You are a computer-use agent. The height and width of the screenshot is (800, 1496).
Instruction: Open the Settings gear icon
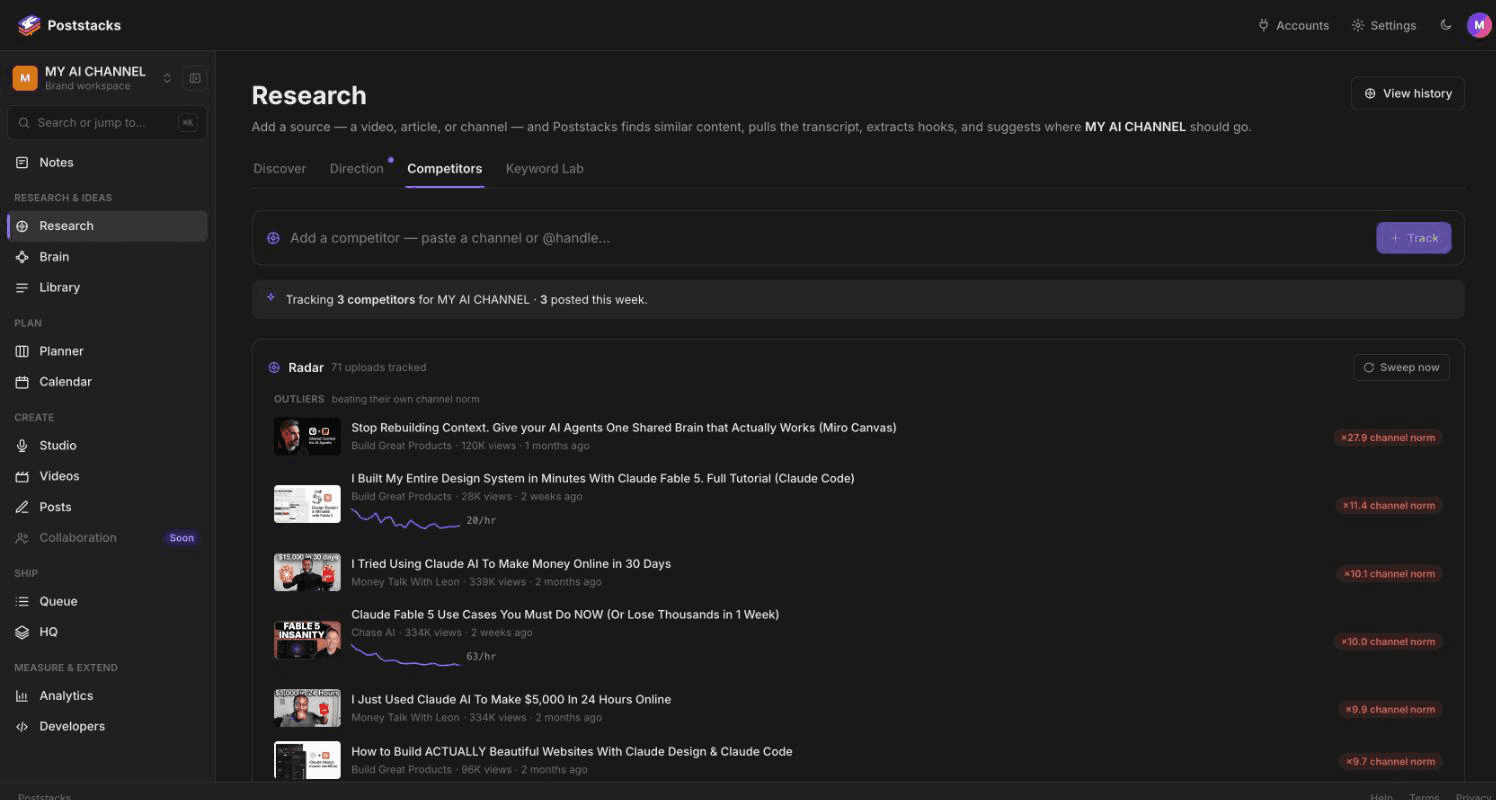click(x=1357, y=25)
